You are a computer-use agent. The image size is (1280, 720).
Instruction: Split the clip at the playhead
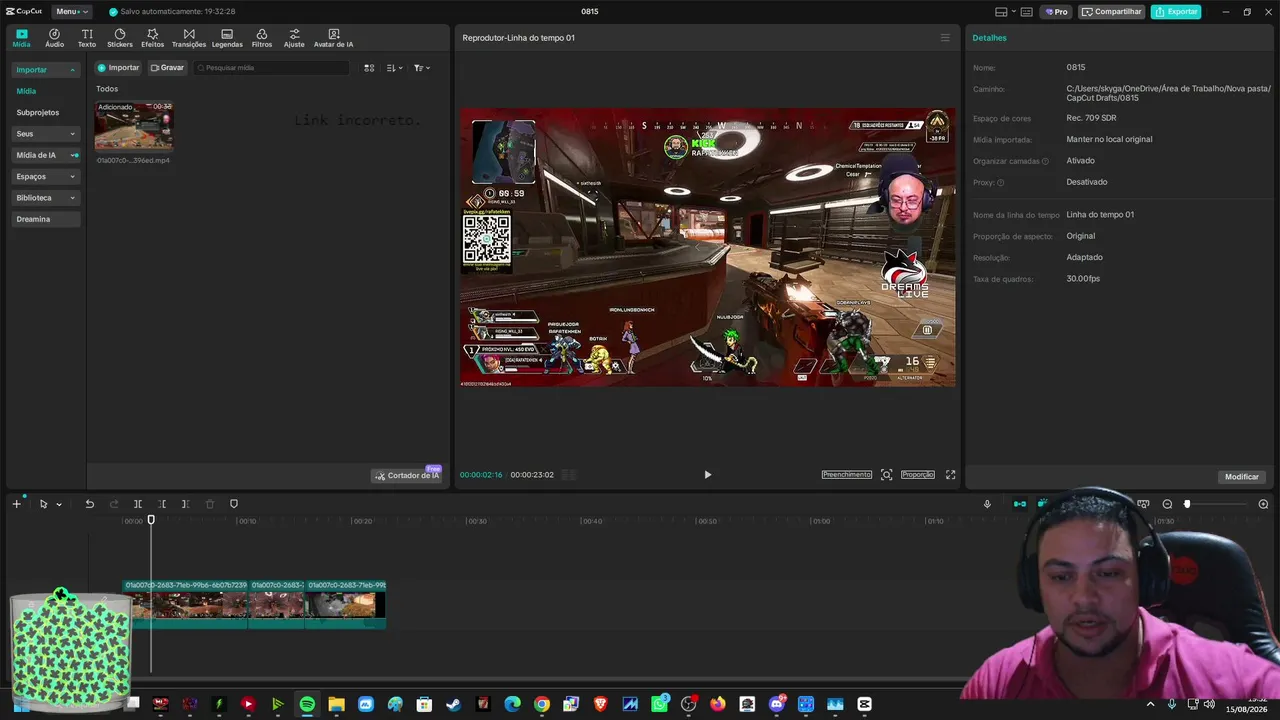tap(138, 504)
